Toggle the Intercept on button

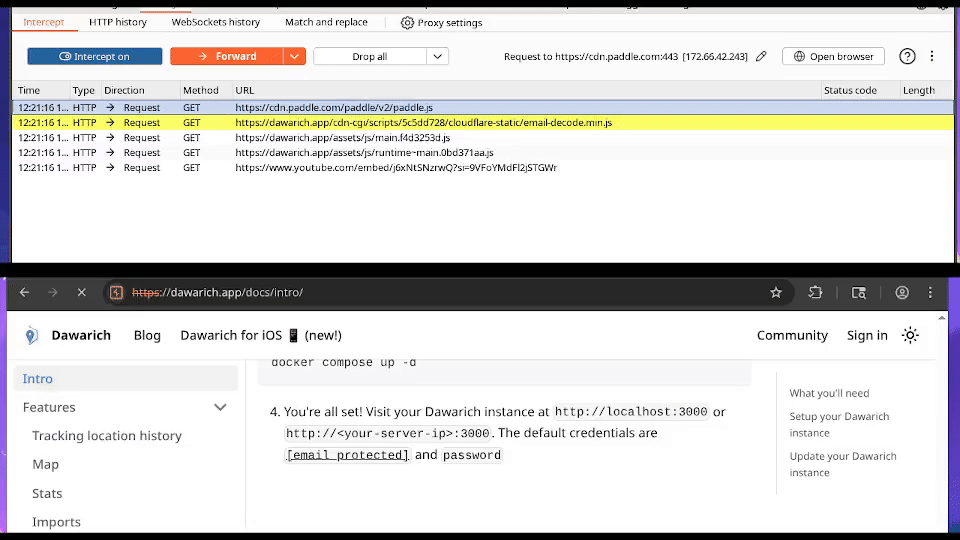[x=95, y=56]
